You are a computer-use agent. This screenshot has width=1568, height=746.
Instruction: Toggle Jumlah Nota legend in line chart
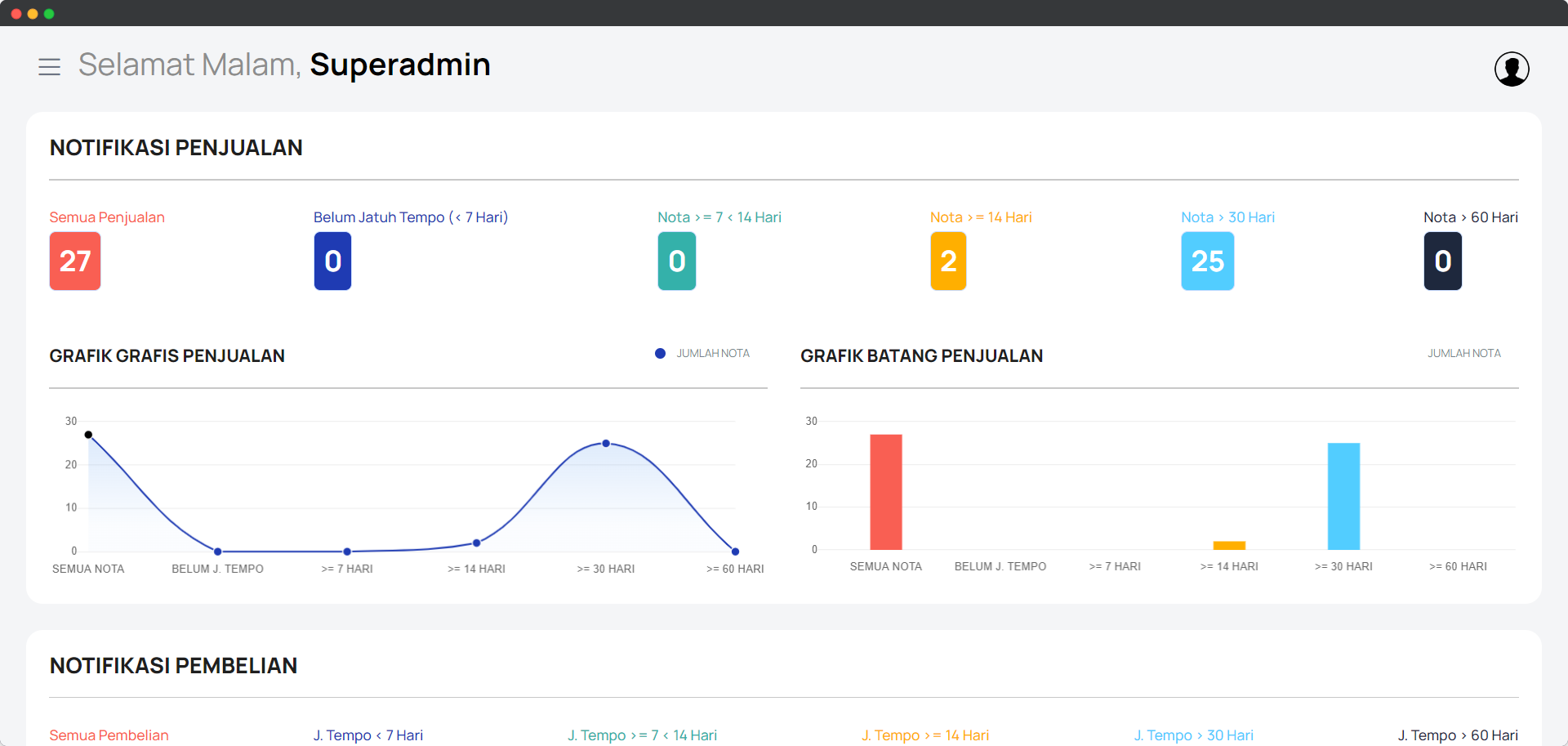pyautogui.click(x=702, y=354)
